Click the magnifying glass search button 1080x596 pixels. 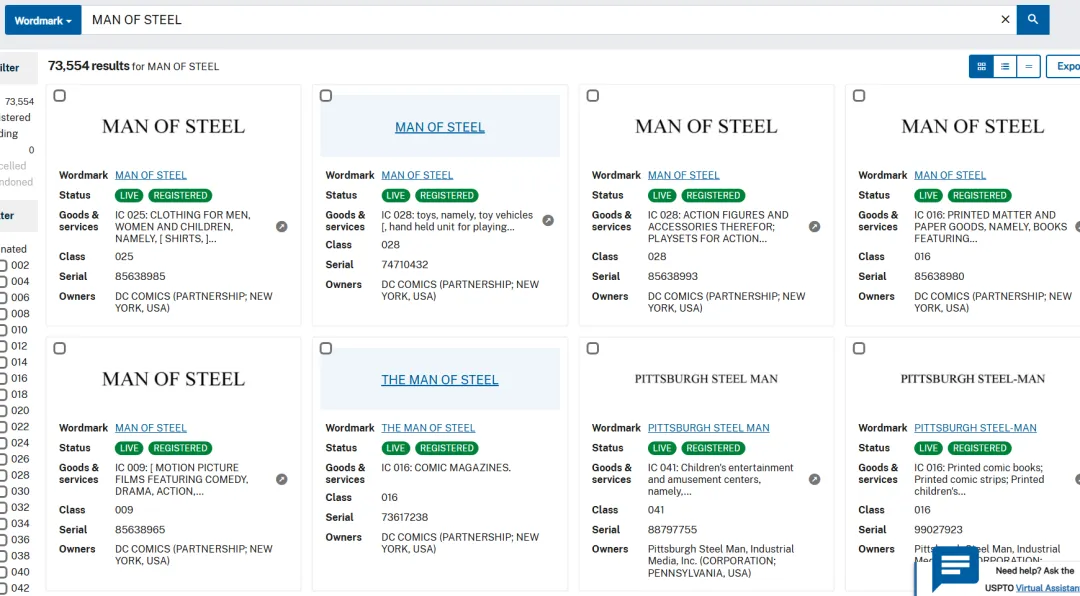pyautogui.click(x=1032, y=20)
